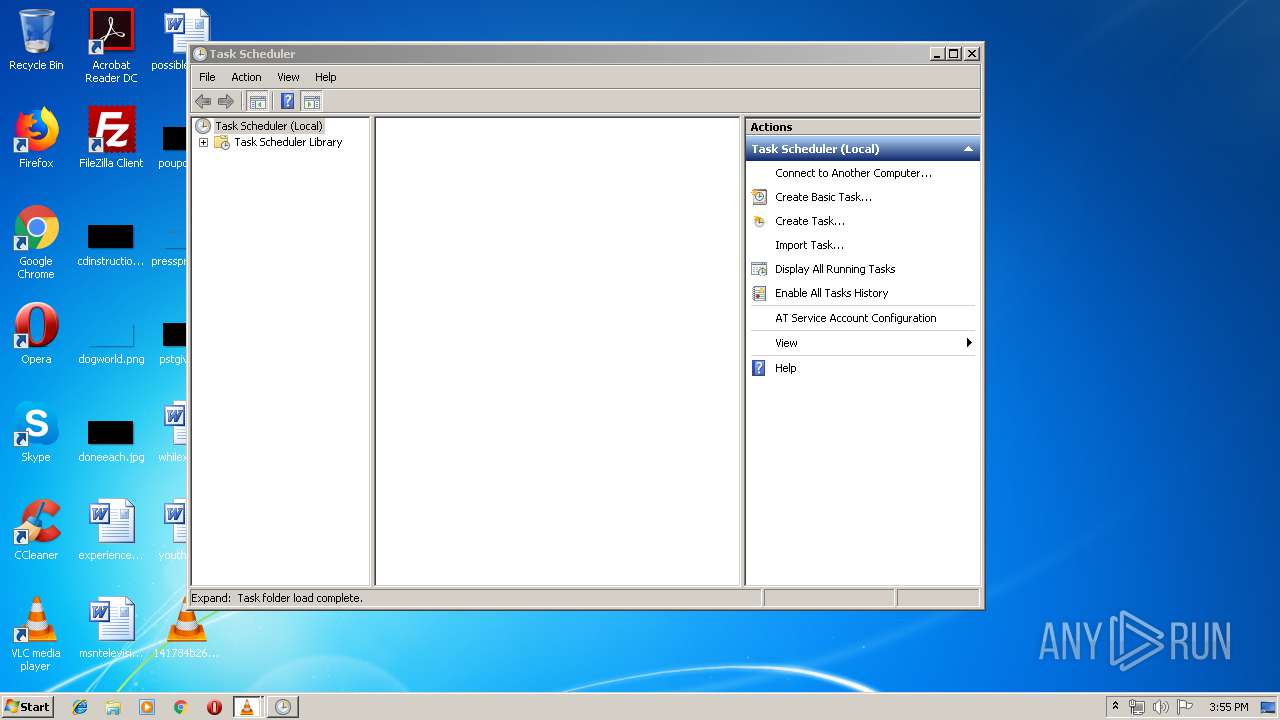Click Create Task action
Image resolution: width=1280 pixels, height=720 pixels.
(810, 221)
